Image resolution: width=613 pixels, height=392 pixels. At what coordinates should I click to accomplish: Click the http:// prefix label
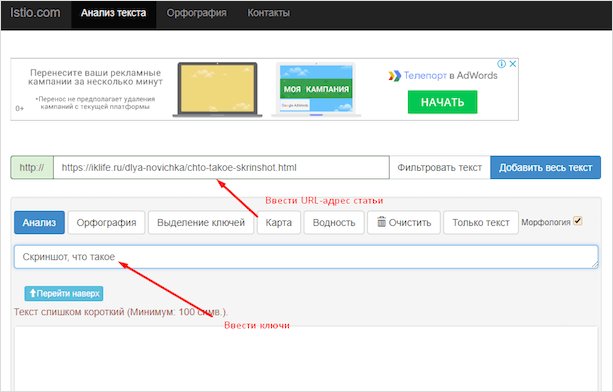[x=32, y=168]
